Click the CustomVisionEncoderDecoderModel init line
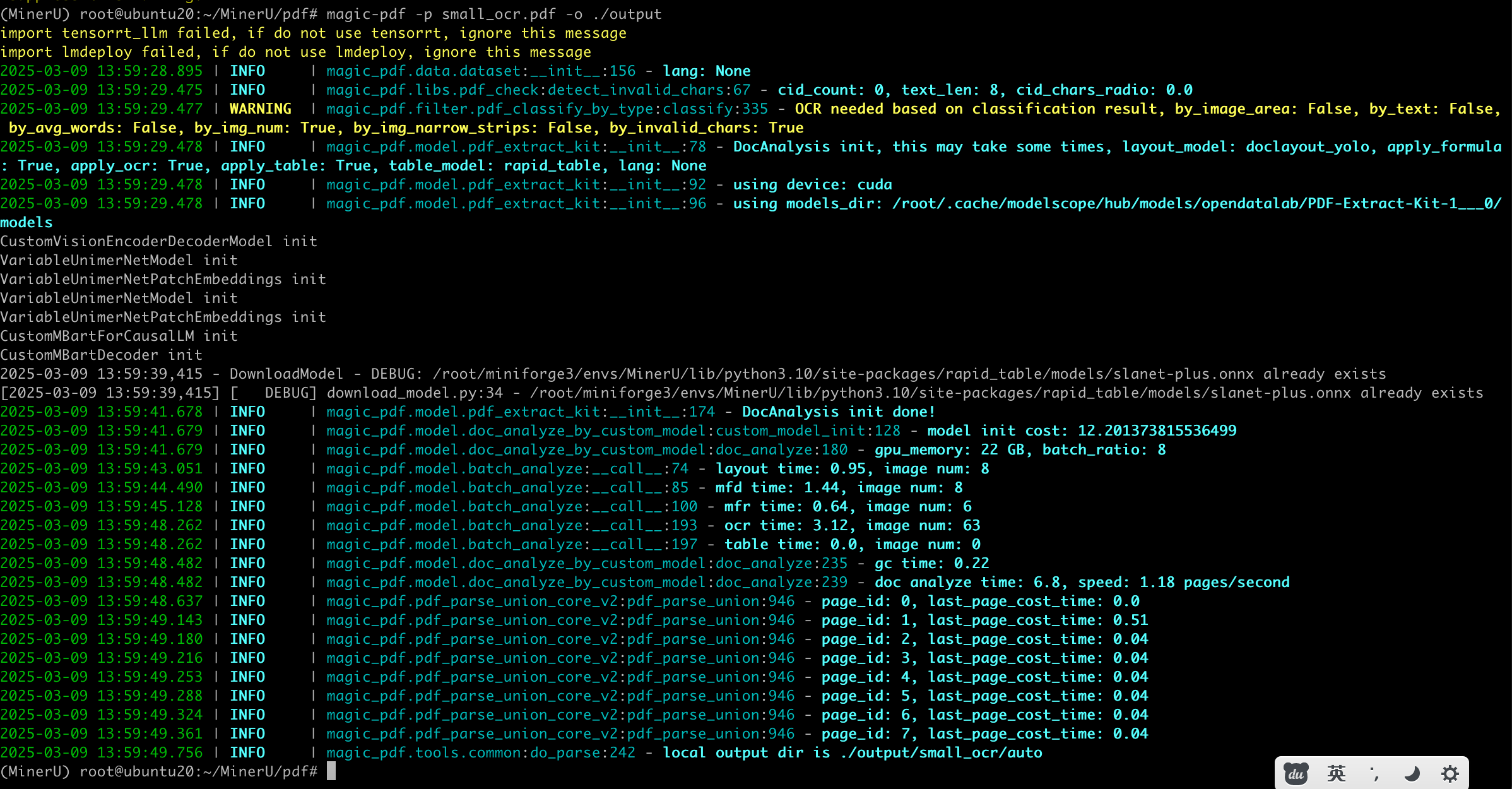1512x789 pixels. coord(158,241)
